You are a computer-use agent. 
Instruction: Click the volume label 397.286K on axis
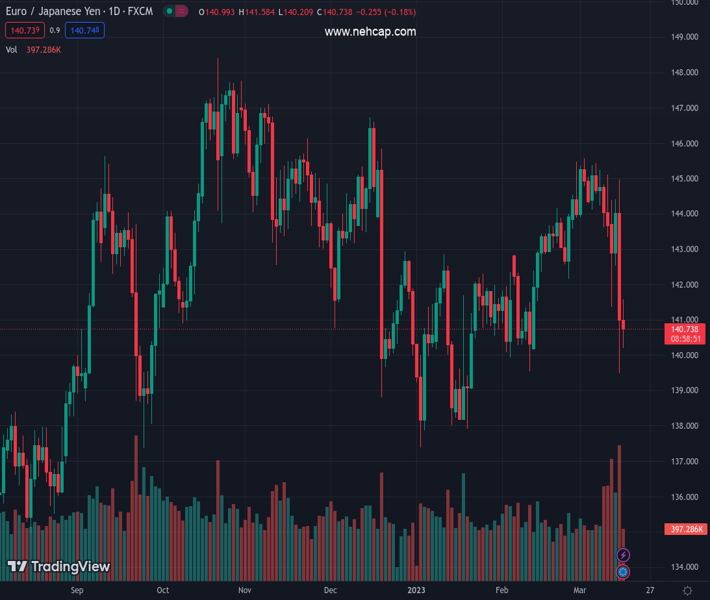point(685,529)
